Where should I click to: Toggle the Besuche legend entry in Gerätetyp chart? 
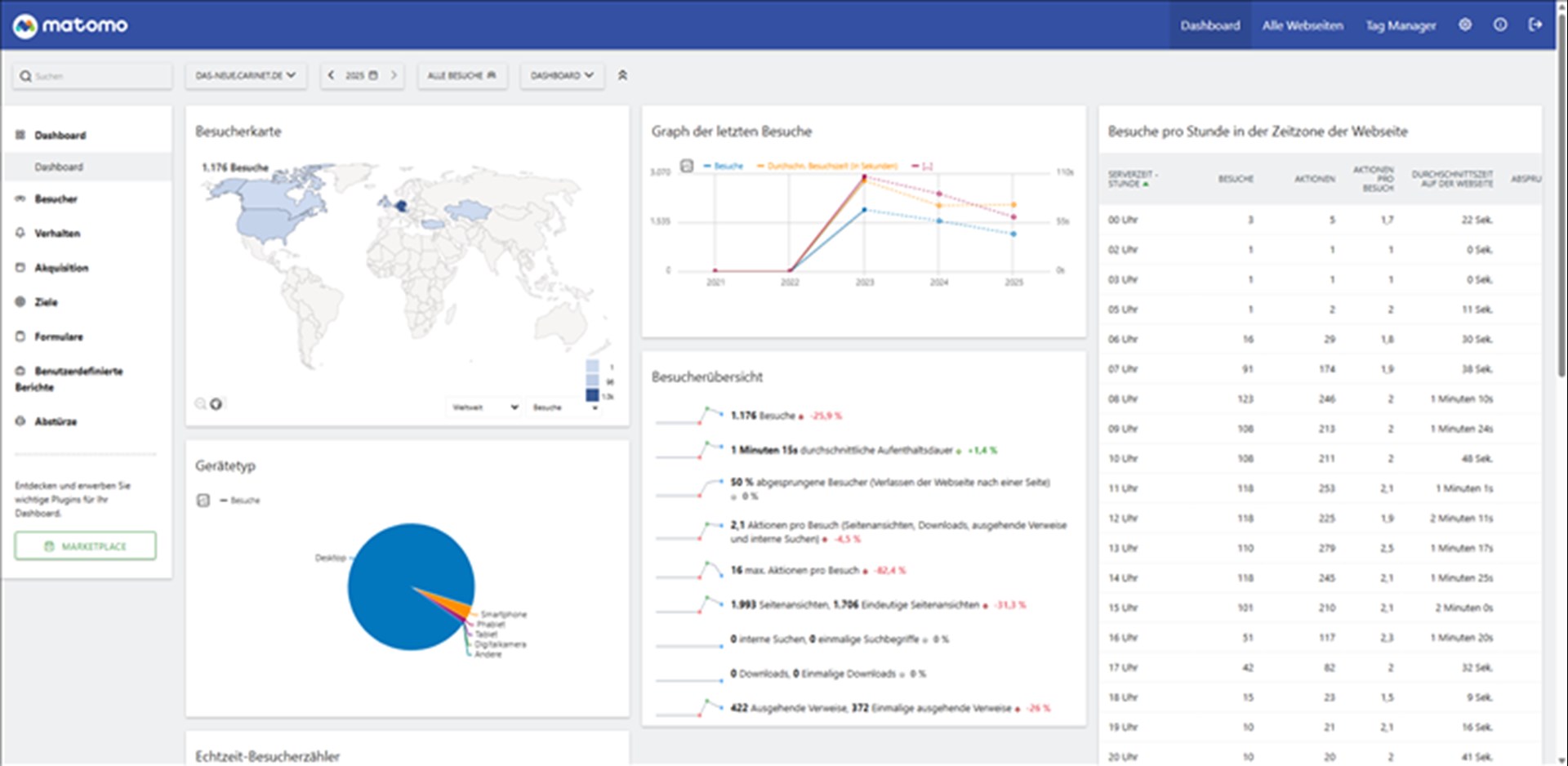241,500
